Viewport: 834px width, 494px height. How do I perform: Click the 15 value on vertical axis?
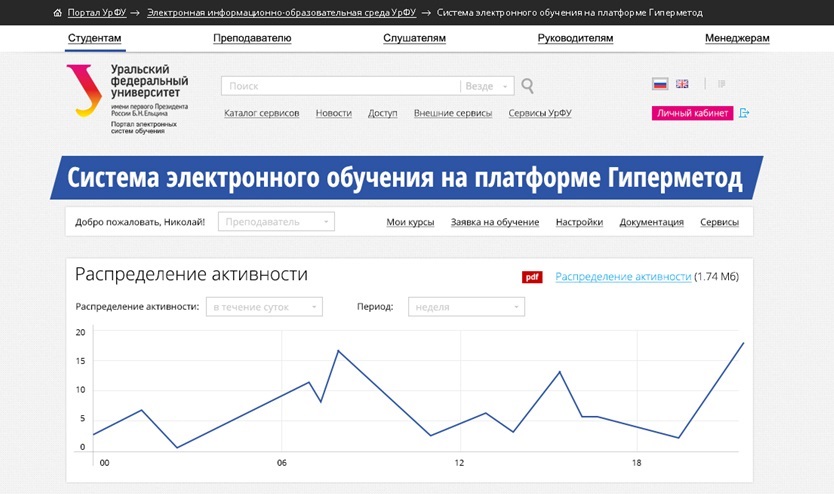(80, 361)
